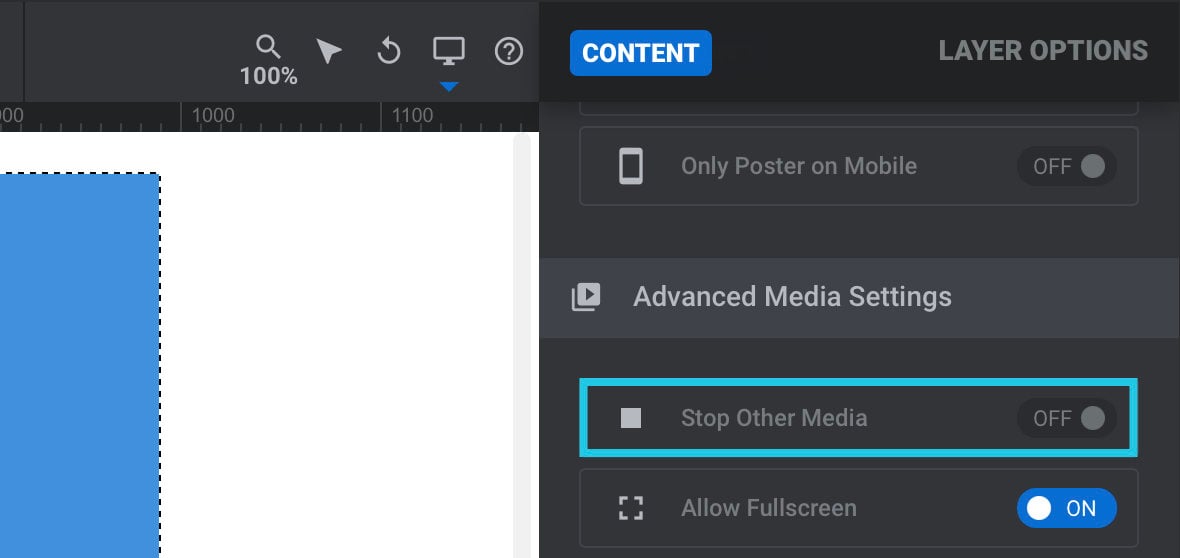Switch to the LAYER OPTIONS tab

point(1043,50)
